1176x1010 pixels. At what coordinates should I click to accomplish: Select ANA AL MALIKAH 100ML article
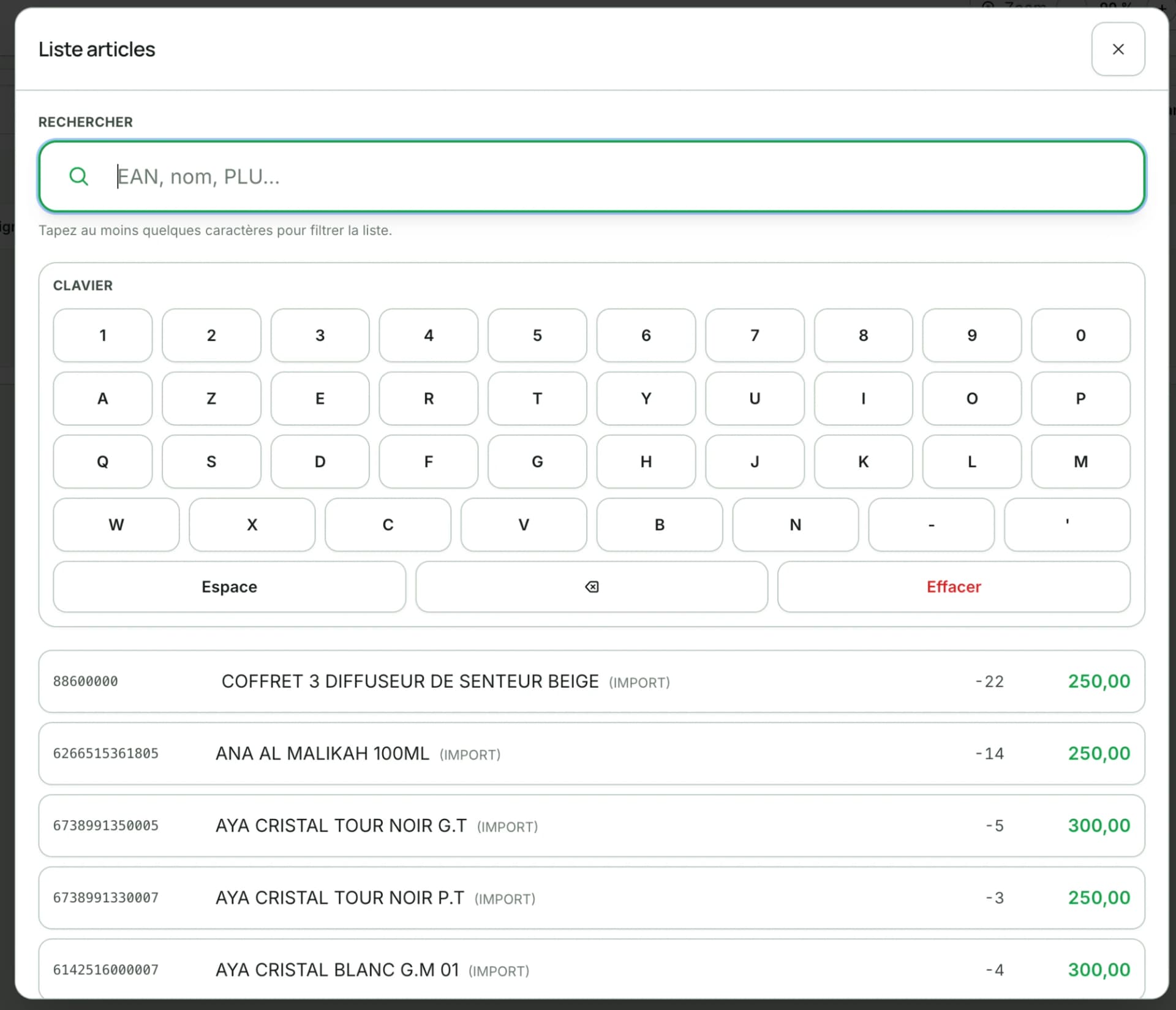[592, 754]
